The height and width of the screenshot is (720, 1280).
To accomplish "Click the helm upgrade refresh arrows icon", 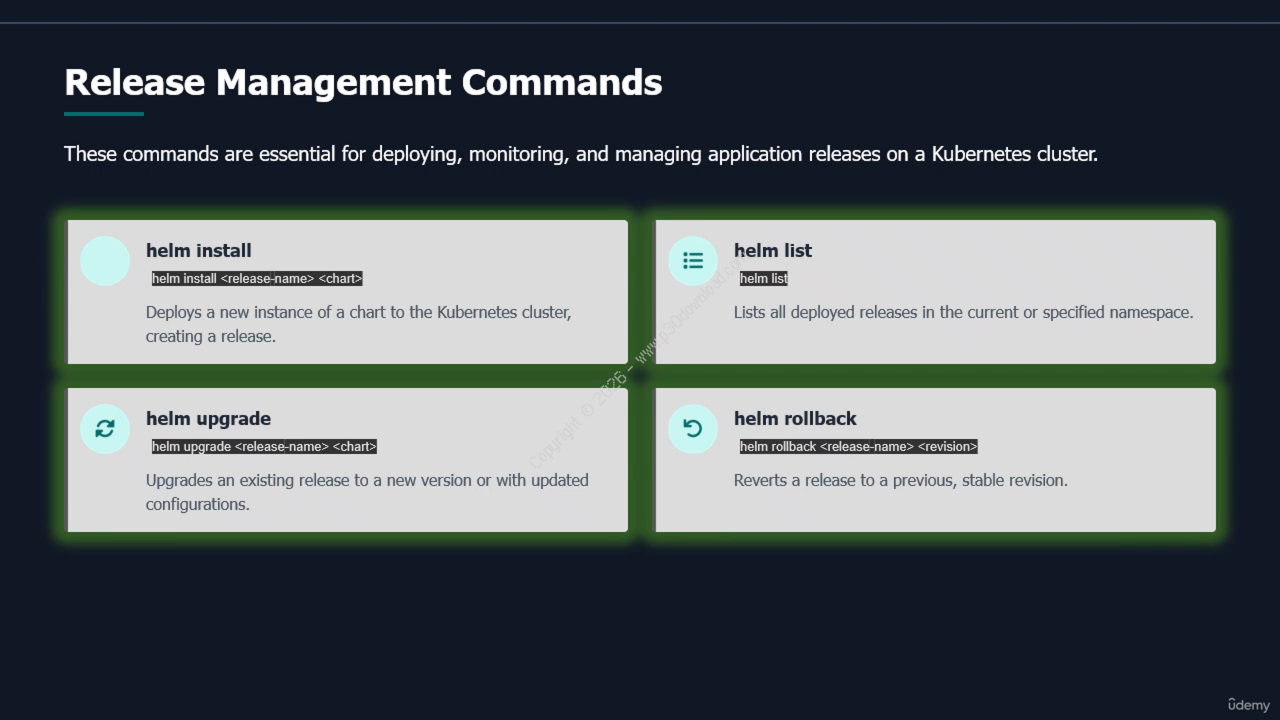I will (x=105, y=429).
